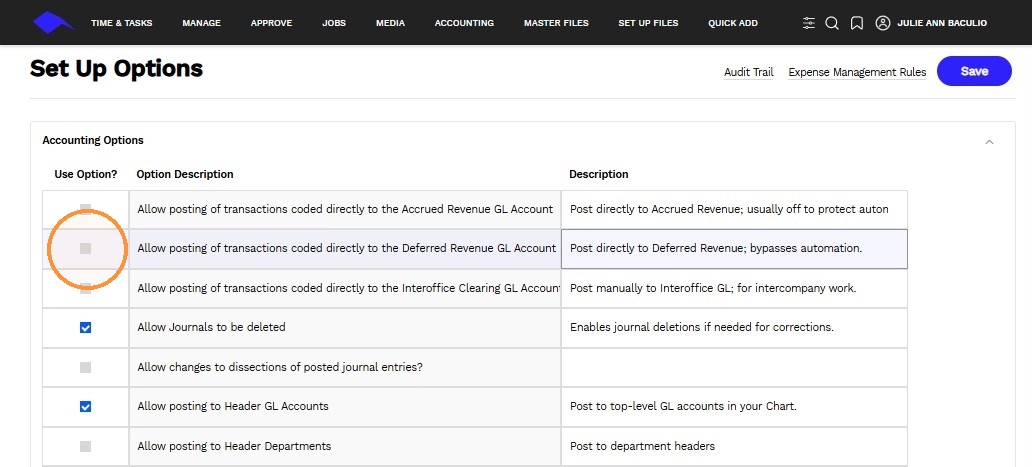The image size is (1032, 467).
Task: Open the Accounting menu
Action: [x=464, y=23]
